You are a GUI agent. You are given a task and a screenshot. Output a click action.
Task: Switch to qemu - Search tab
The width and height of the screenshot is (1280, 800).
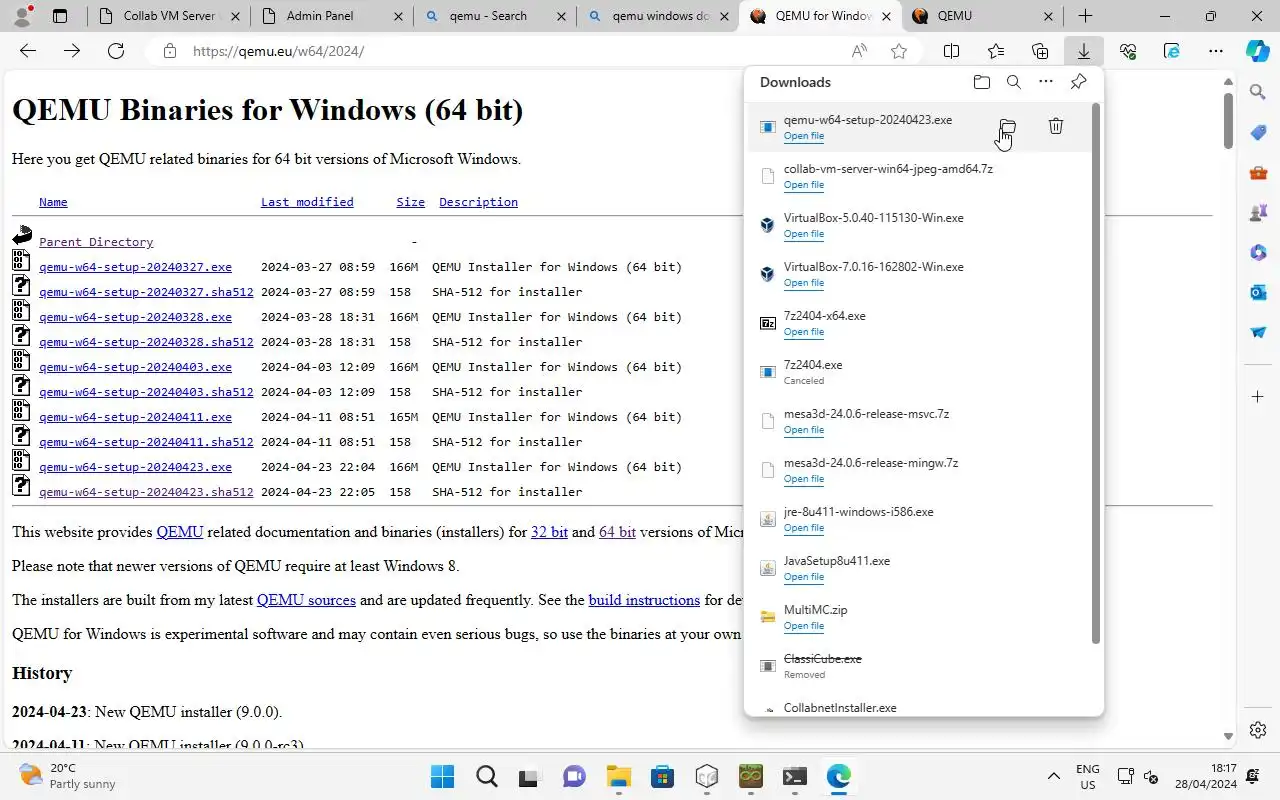pyautogui.click(x=493, y=16)
